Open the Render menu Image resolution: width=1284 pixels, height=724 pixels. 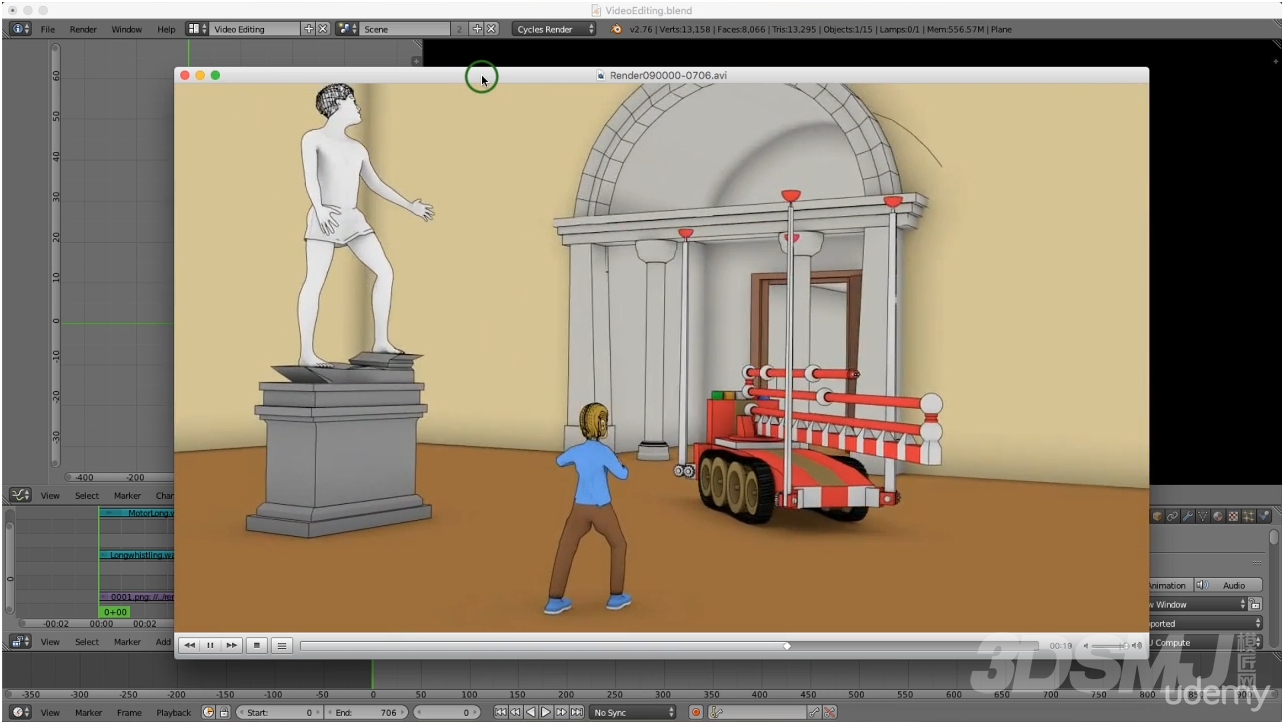(x=83, y=29)
